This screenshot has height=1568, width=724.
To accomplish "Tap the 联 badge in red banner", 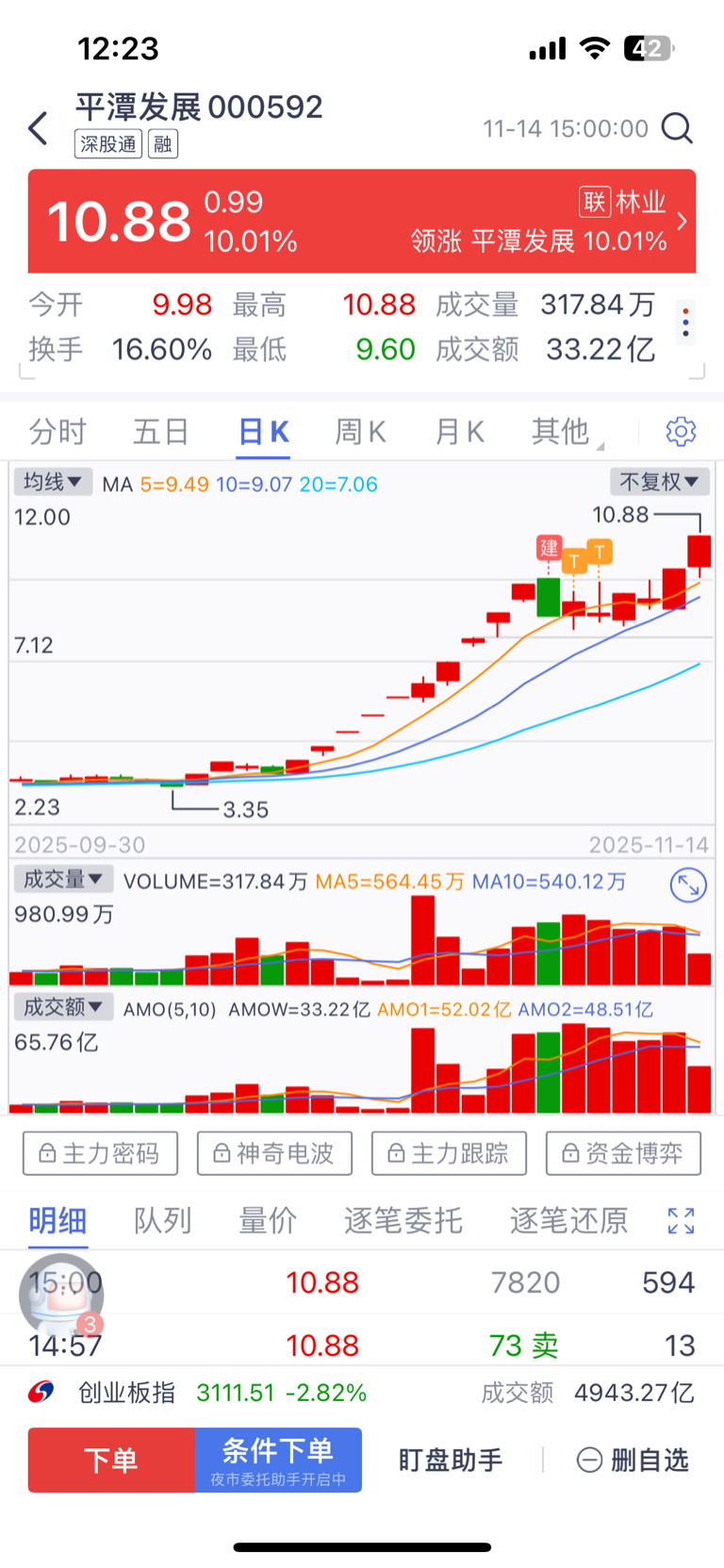I will pos(595,202).
